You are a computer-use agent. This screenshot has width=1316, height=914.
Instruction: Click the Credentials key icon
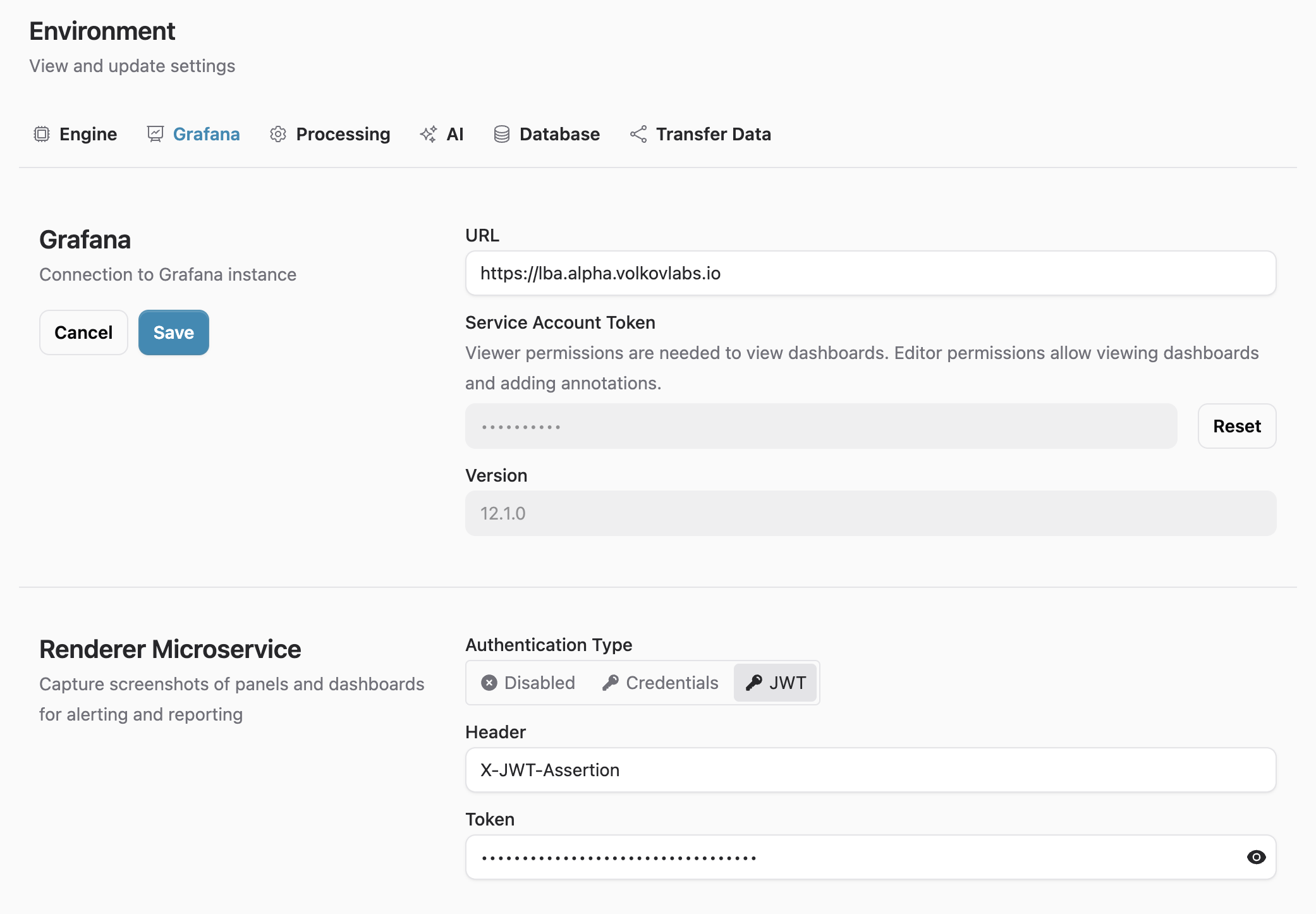pyautogui.click(x=611, y=683)
